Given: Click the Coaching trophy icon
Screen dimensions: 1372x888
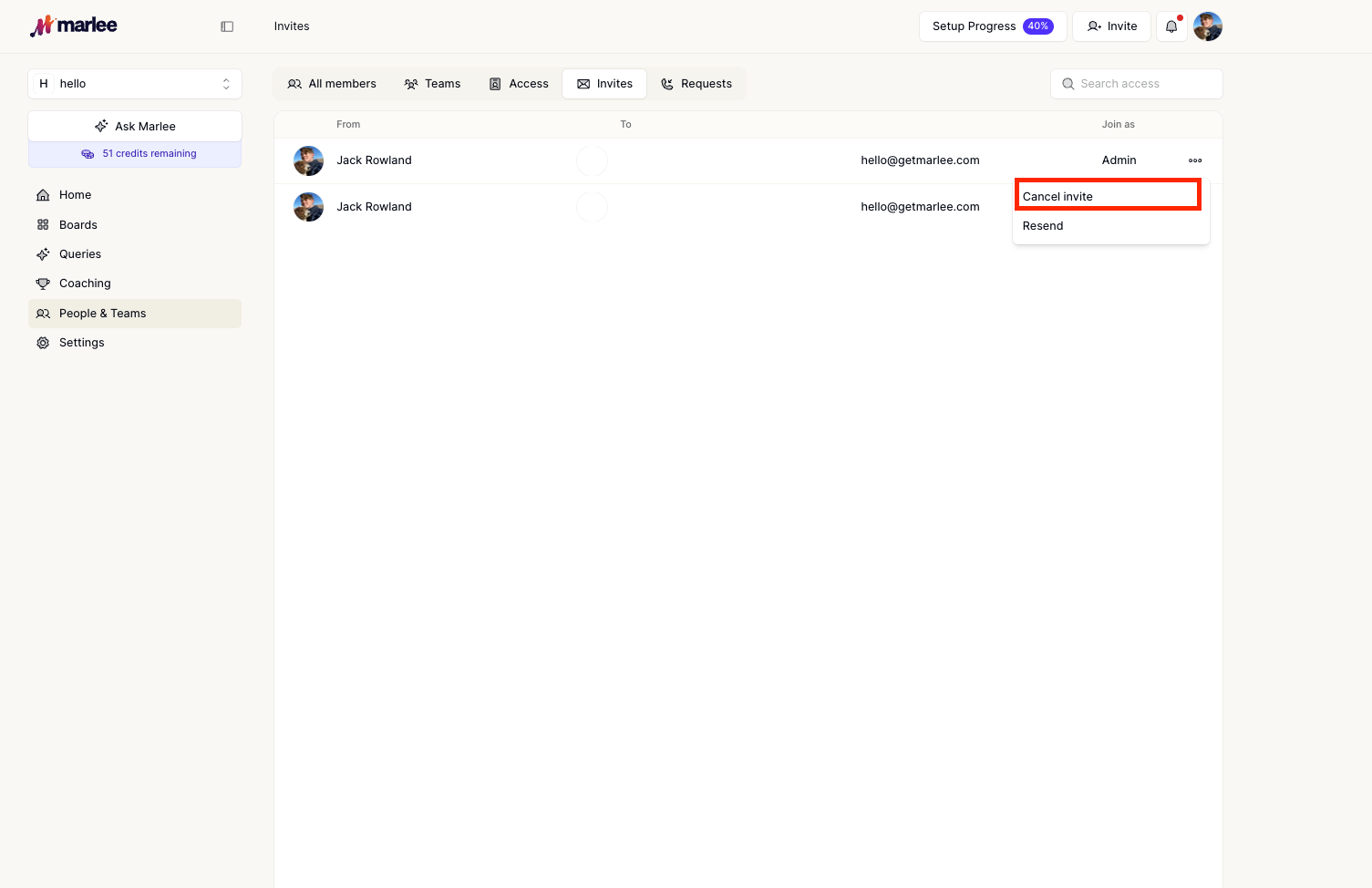Looking at the screenshot, I should click(x=43, y=284).
